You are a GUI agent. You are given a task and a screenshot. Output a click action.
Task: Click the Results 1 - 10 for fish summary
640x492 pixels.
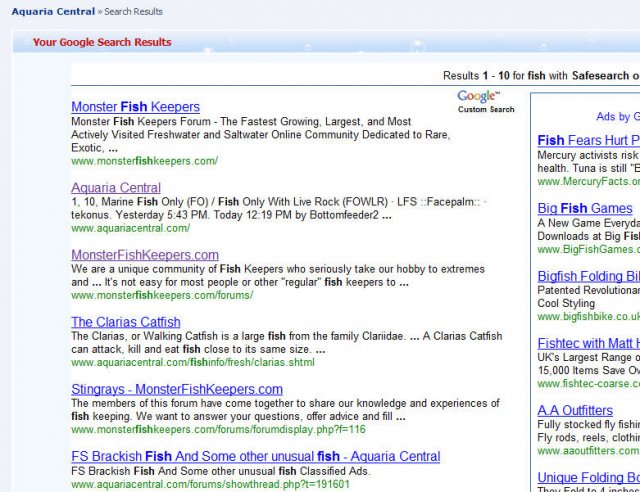[x=541, y=76]
